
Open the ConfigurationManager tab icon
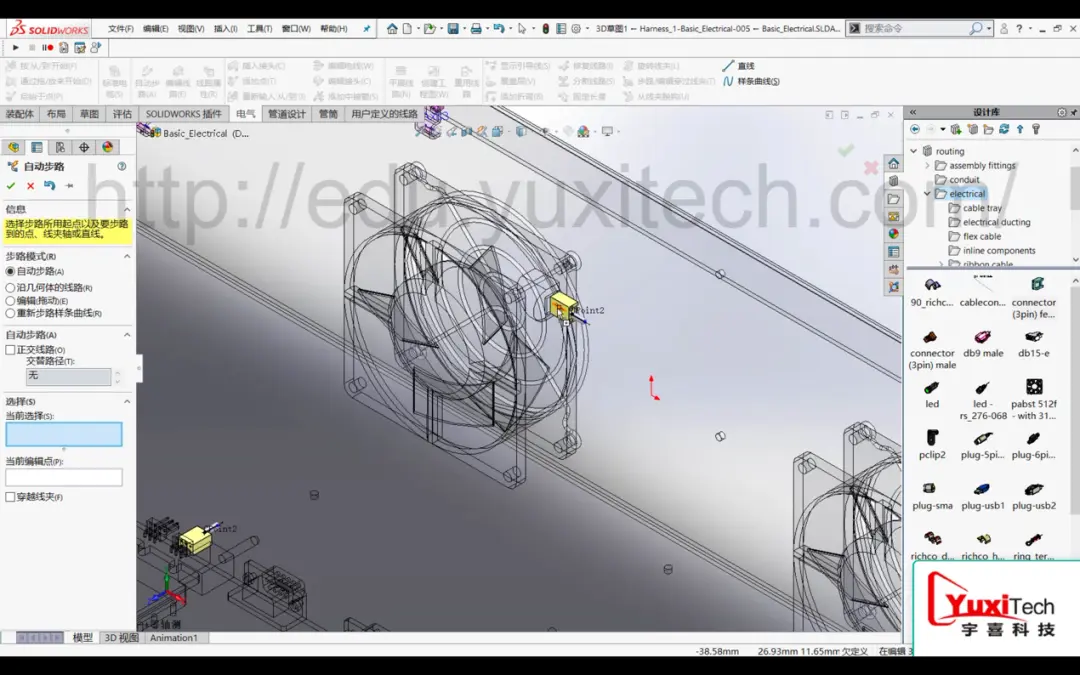tap(60, 147)
